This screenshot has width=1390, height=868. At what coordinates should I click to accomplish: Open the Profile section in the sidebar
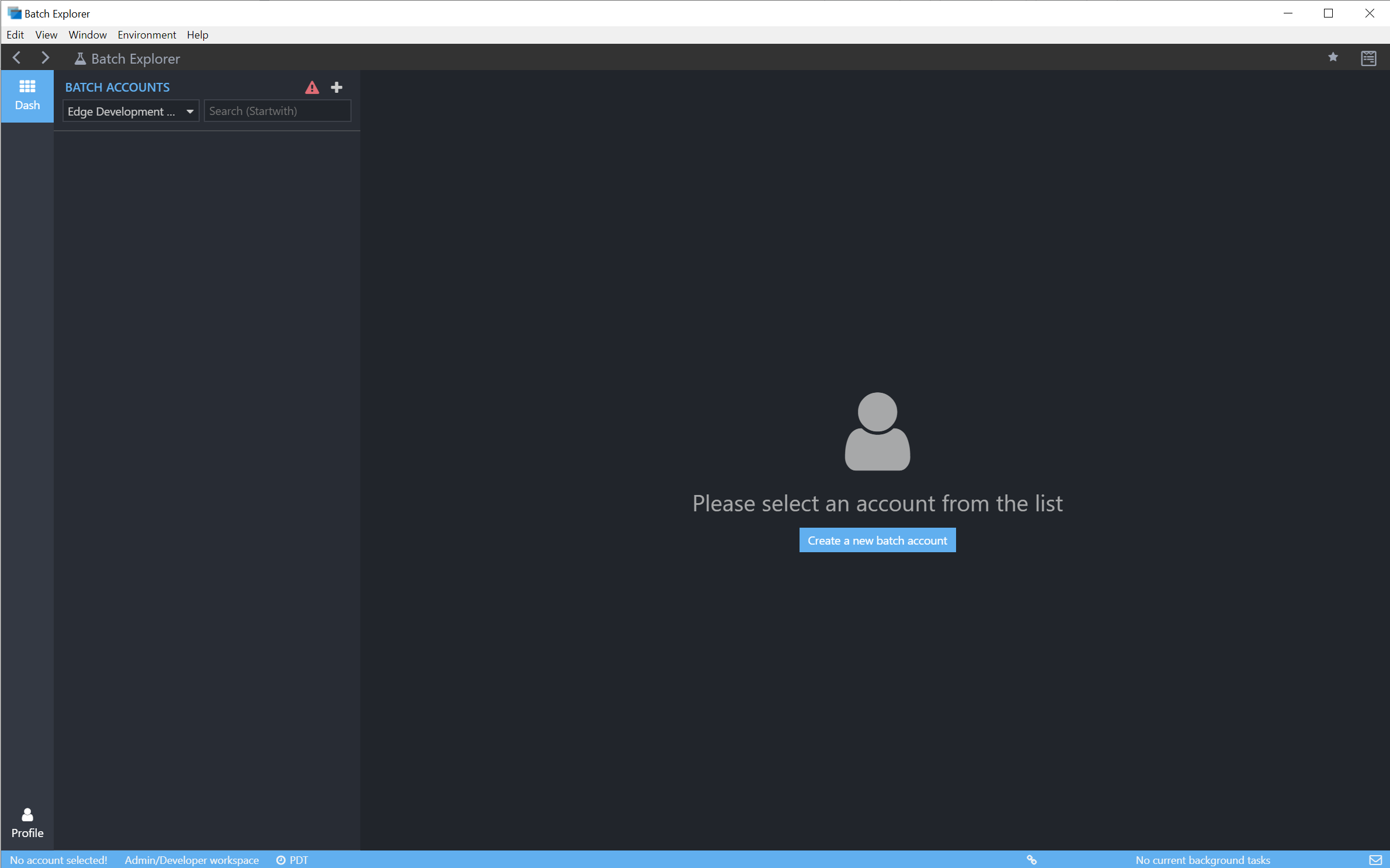pyautogui.click(x=27, y=823)
